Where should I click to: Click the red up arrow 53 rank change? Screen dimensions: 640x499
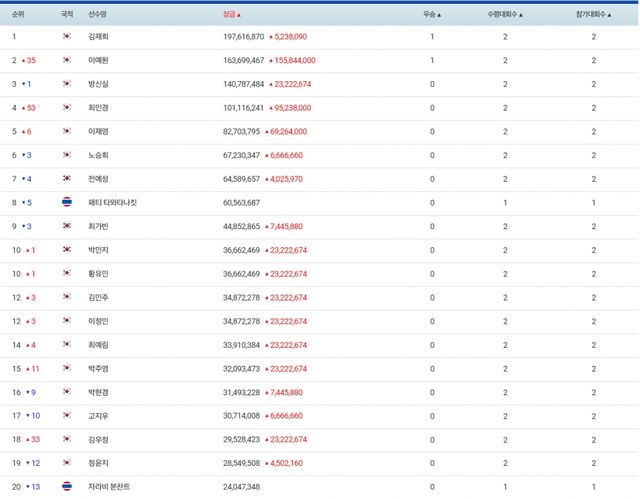(x=29, y=108)
